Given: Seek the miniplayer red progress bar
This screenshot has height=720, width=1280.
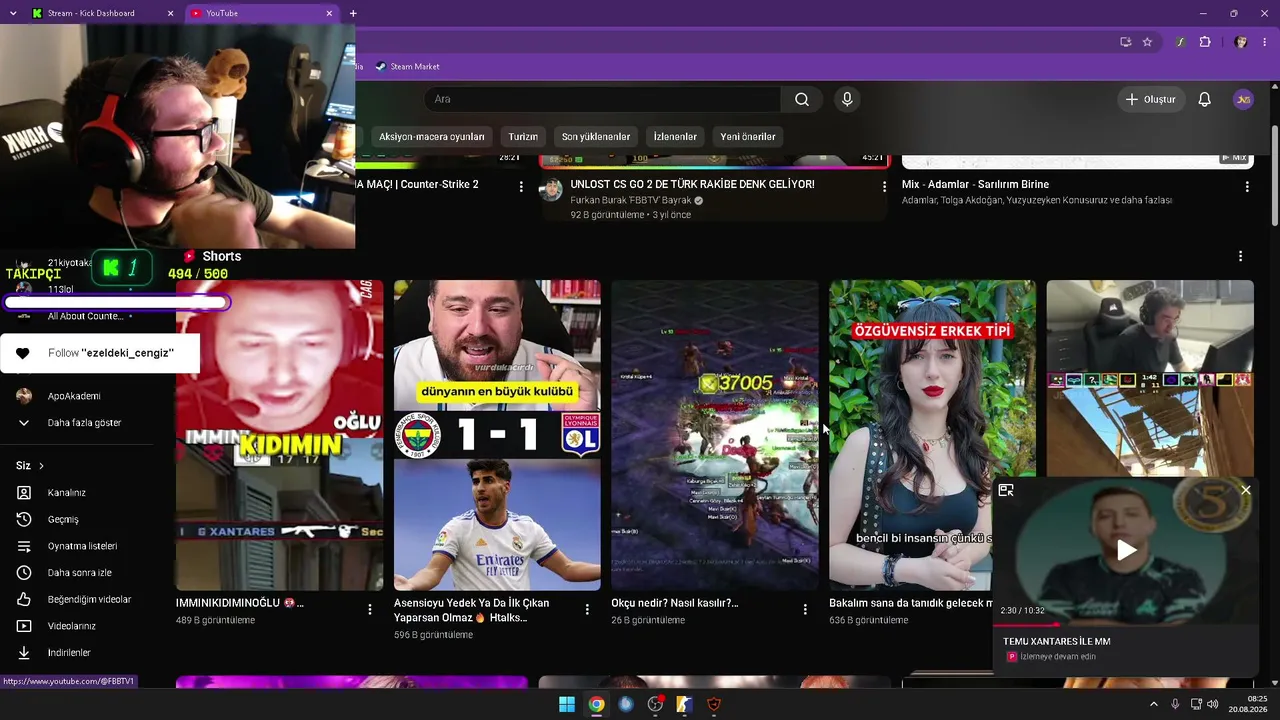Looking at the screenshot, I should (1126, 625).
